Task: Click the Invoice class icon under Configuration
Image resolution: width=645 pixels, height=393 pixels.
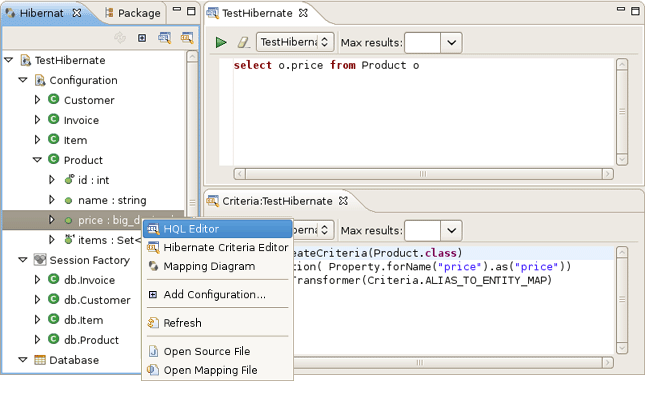Action: 53,119
